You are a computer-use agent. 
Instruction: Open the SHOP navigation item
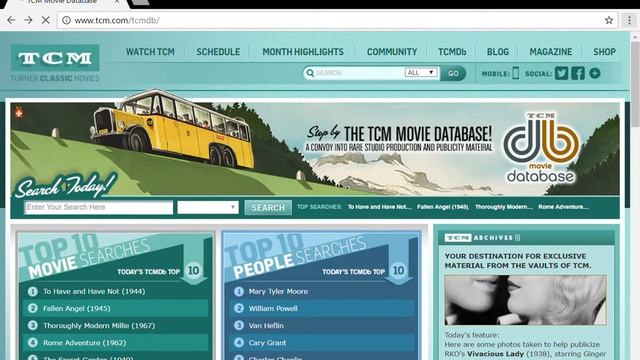pos(604,52)
